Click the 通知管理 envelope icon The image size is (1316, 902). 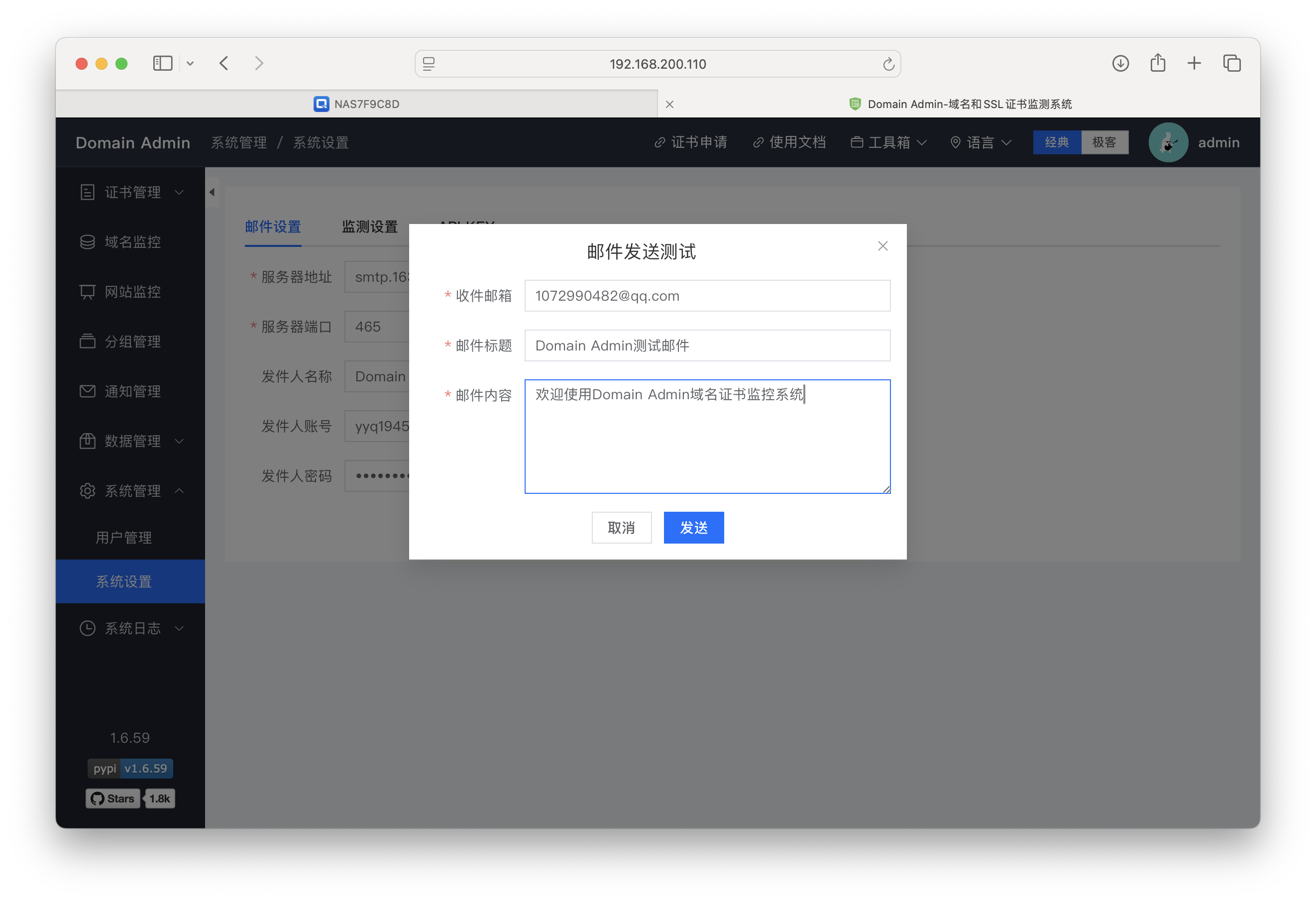click(x=87, y=392)
